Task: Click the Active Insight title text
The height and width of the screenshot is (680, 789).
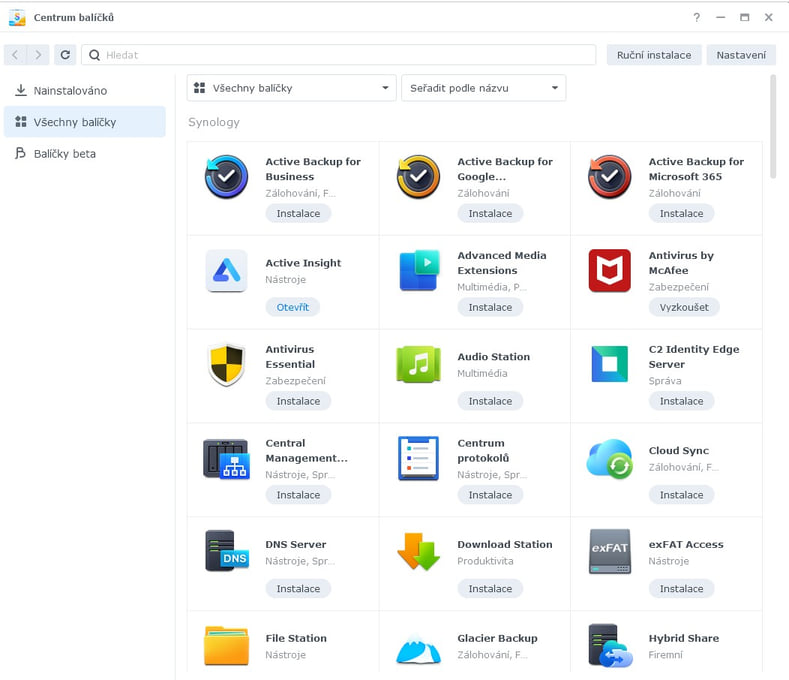Action: 303,263
